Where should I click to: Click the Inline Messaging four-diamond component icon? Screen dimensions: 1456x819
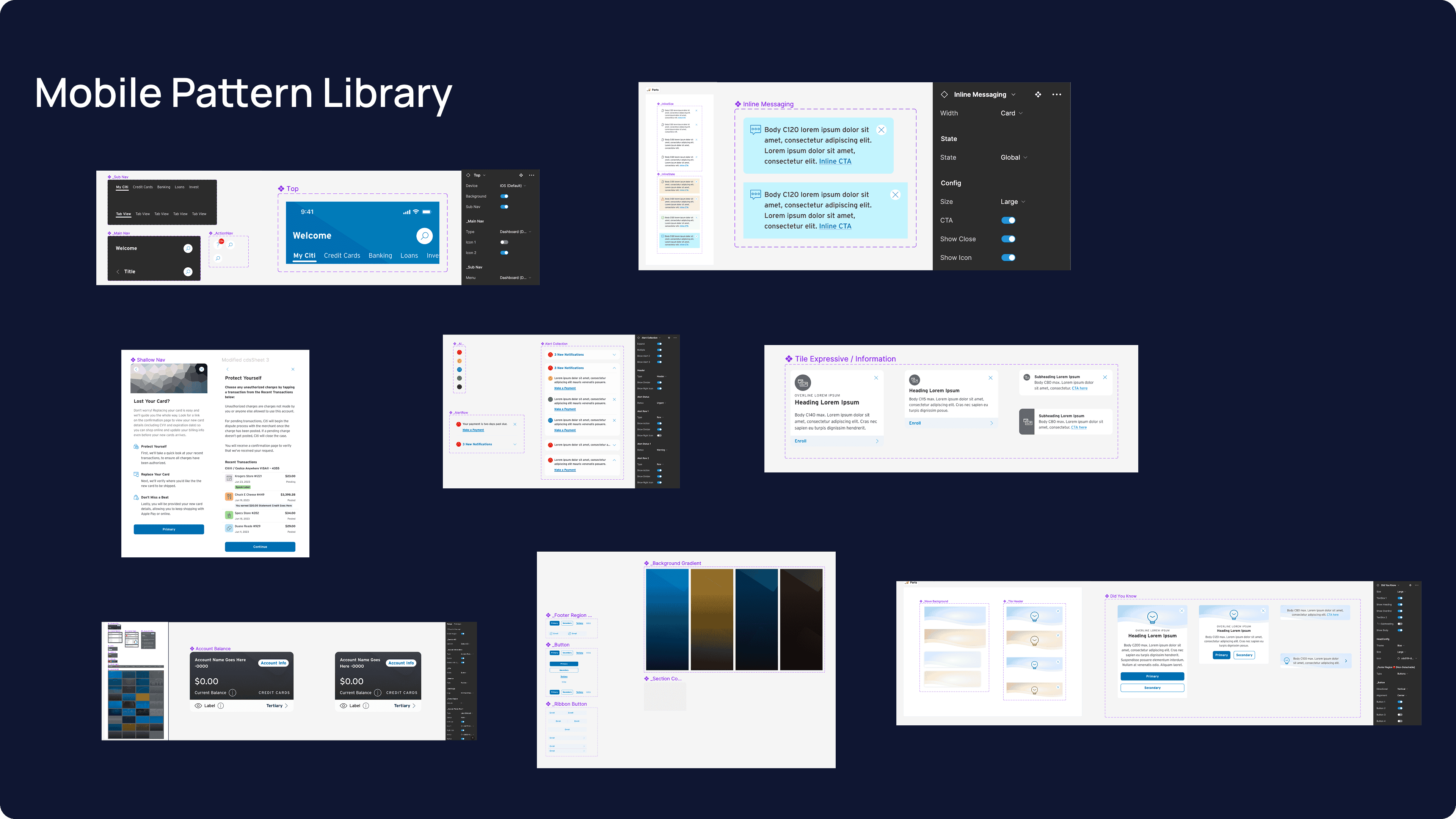pos(1038,94)
